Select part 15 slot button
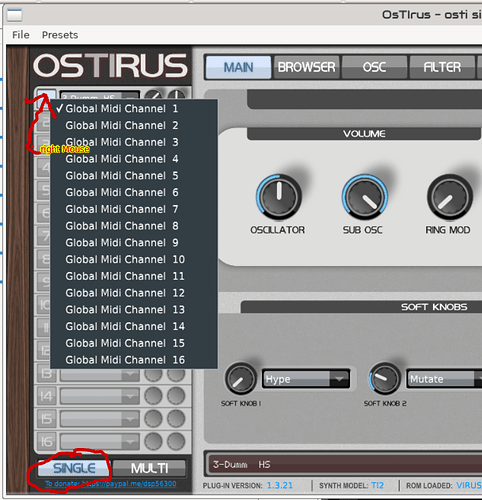Viewport: 482px width, 500px height. (46, 419)
